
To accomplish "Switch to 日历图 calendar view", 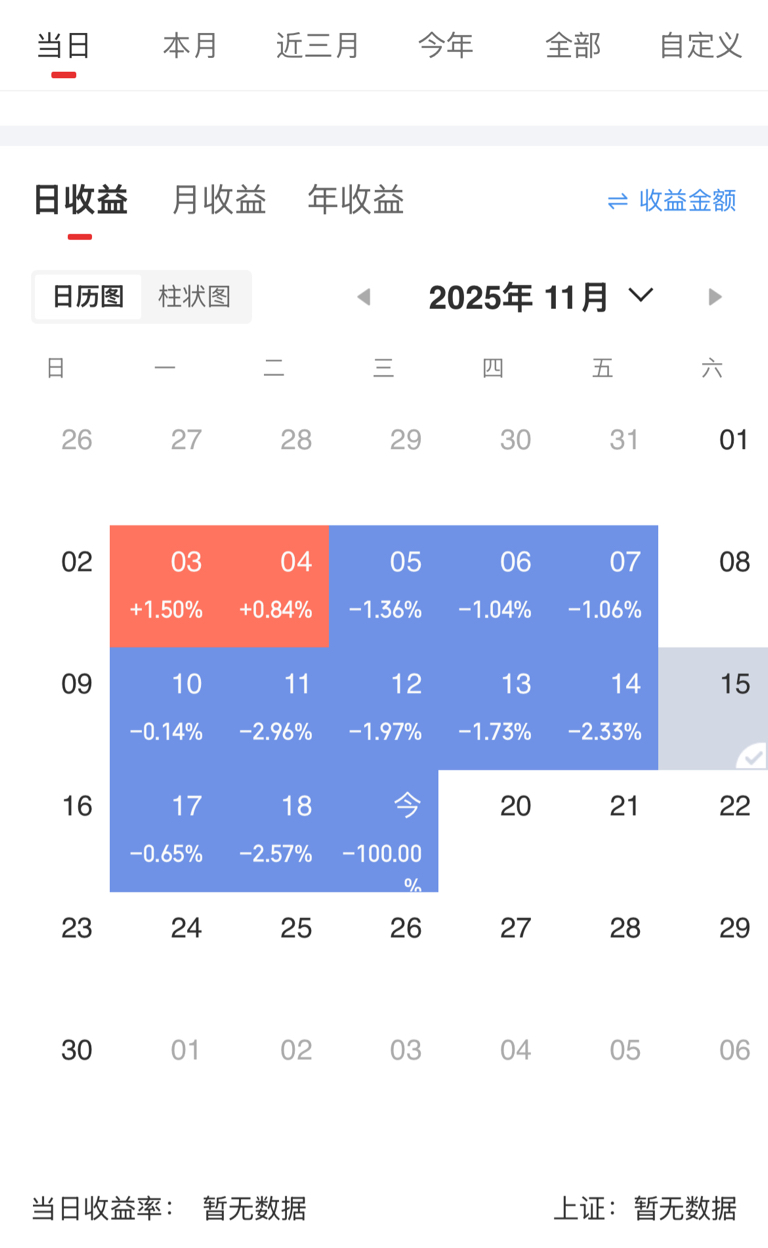I will tap(88, 297).
